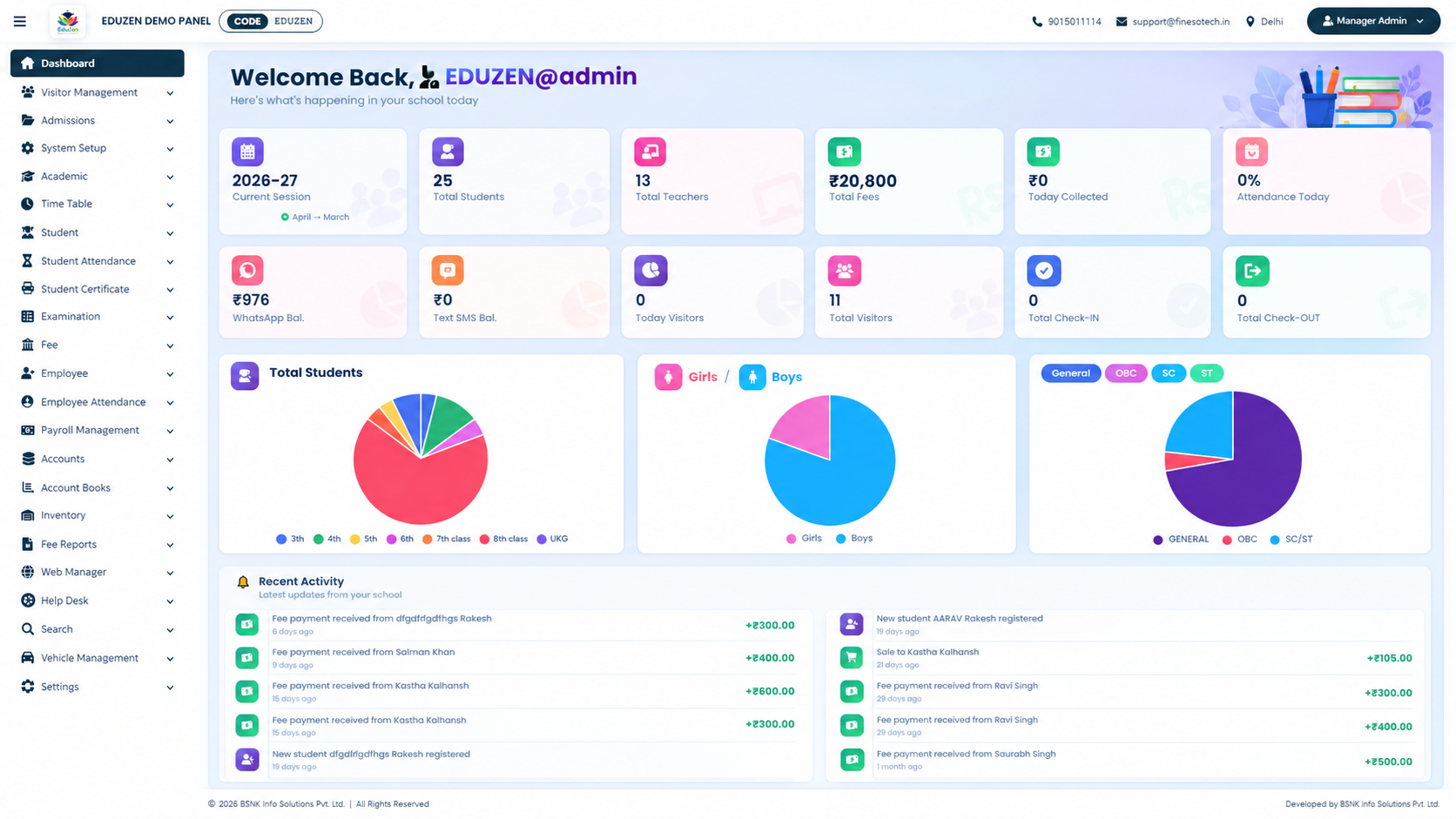Click the WhatsApp balance ₹976 value

point(251,300)
